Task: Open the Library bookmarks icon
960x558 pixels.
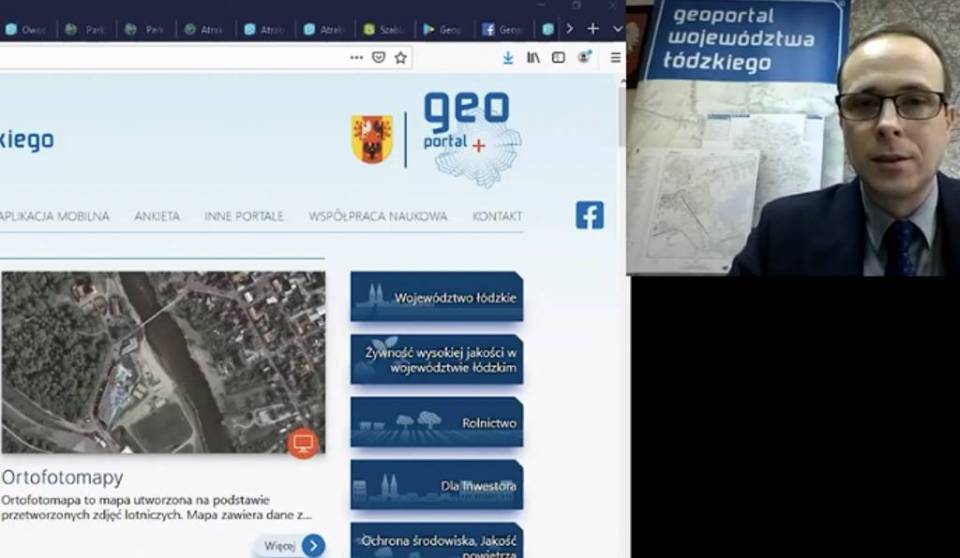Action: point(534,58)
